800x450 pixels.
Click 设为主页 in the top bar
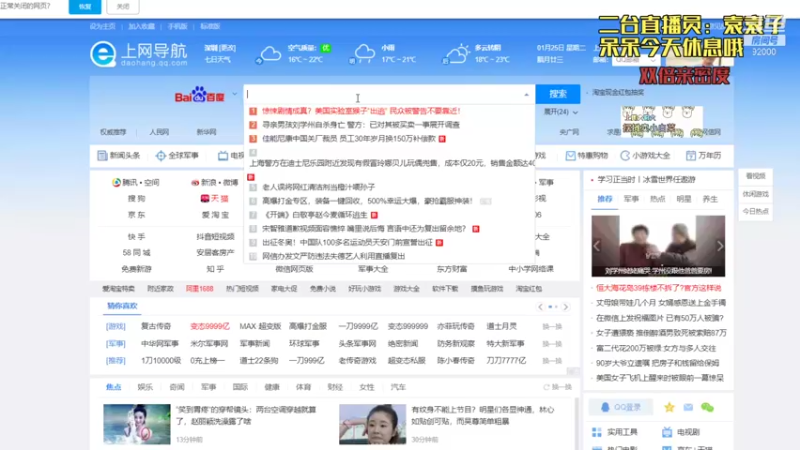click(103, 27)
